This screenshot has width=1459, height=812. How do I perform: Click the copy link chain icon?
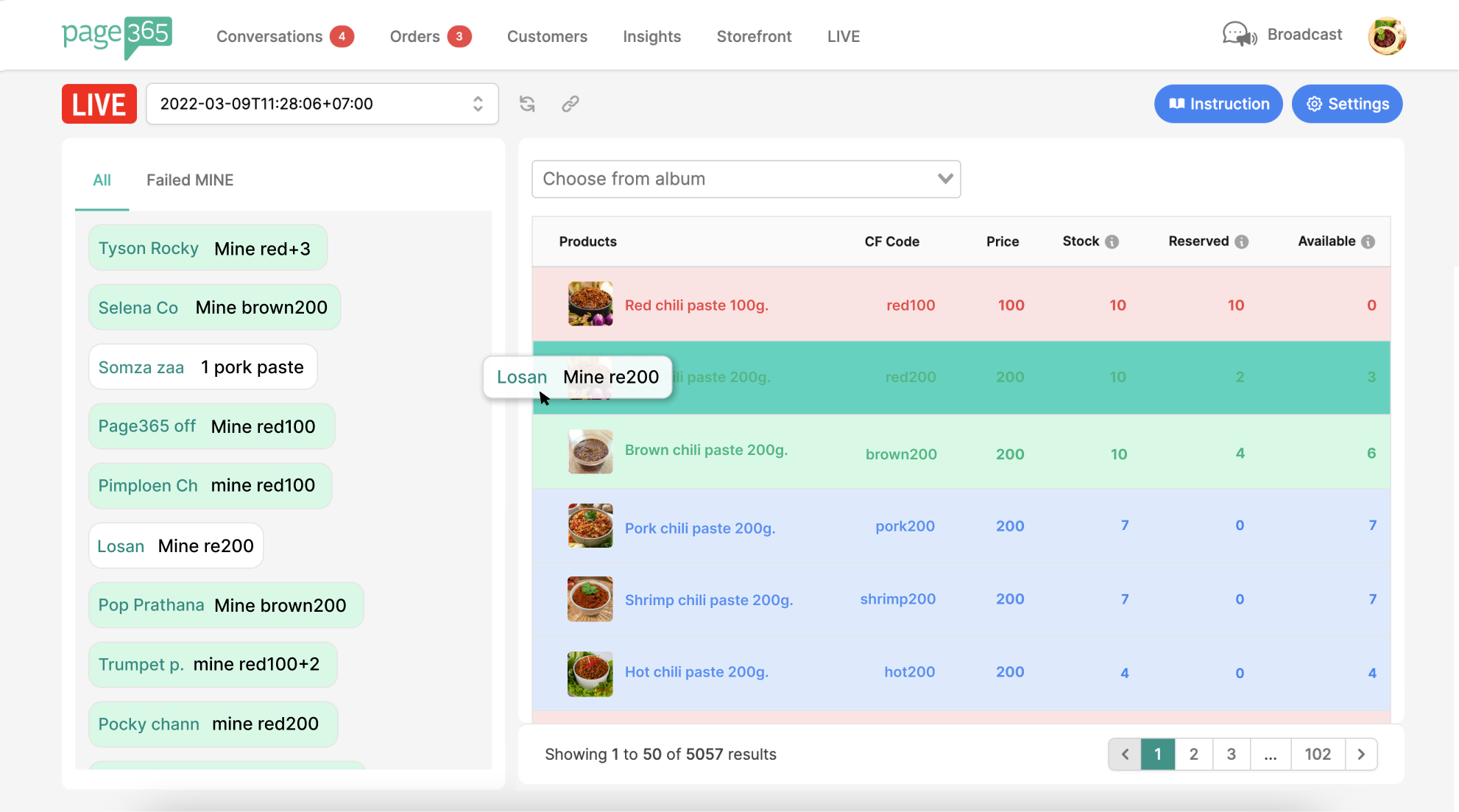[x=570, y=104]
